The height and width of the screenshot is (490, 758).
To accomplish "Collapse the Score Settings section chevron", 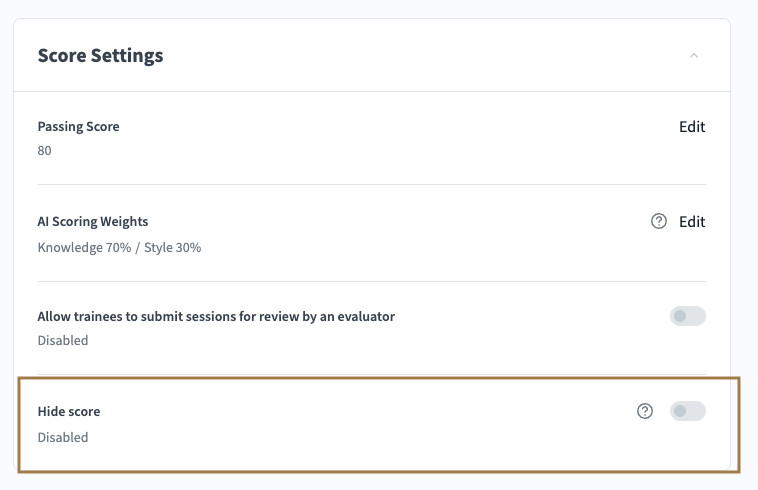I will (694, 56).
